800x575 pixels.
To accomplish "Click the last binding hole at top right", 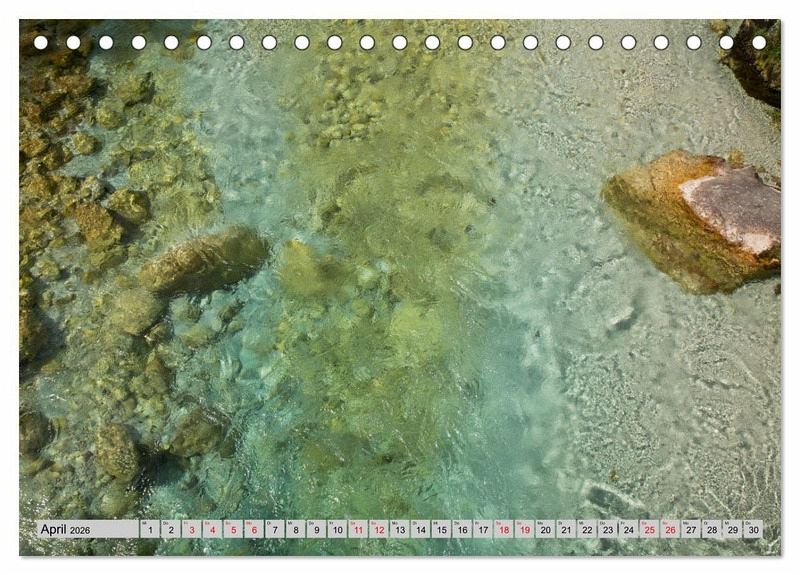I will (759, 43).
